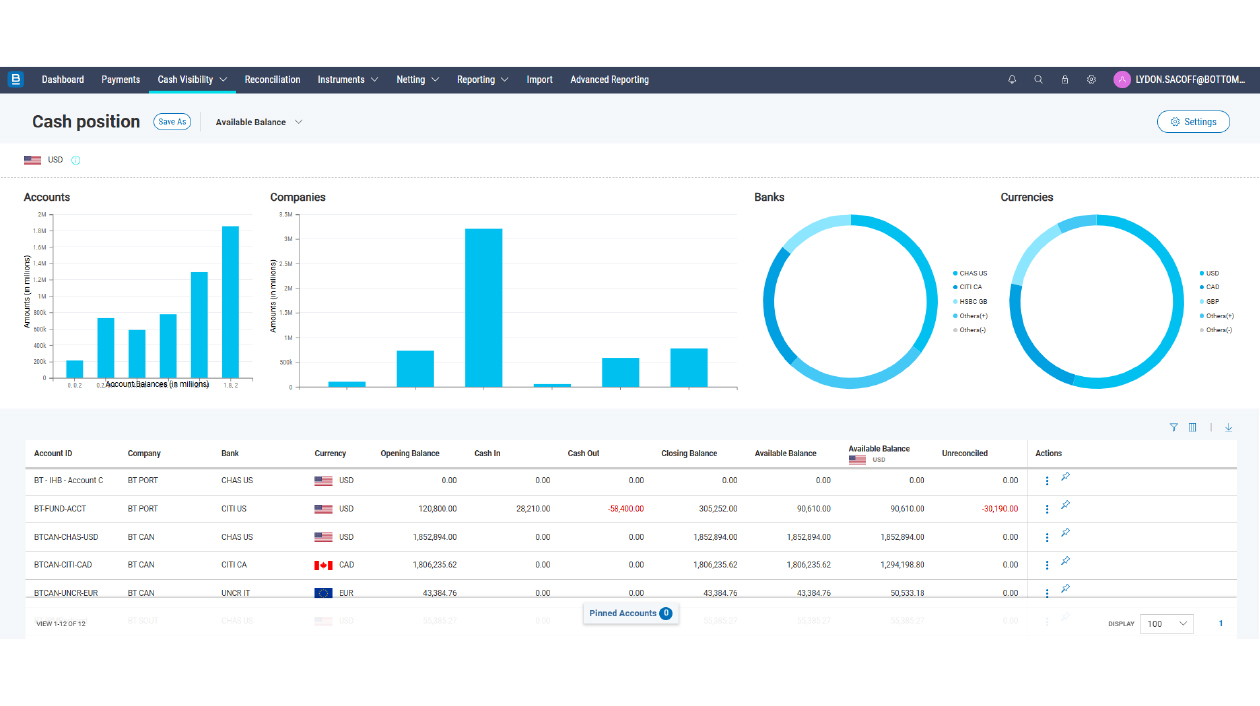Screen dimensions: 1260x706
Task: Toggle GBP legend item in Currencies chart
Action: pyautogui.click(x=1212, y=301)
